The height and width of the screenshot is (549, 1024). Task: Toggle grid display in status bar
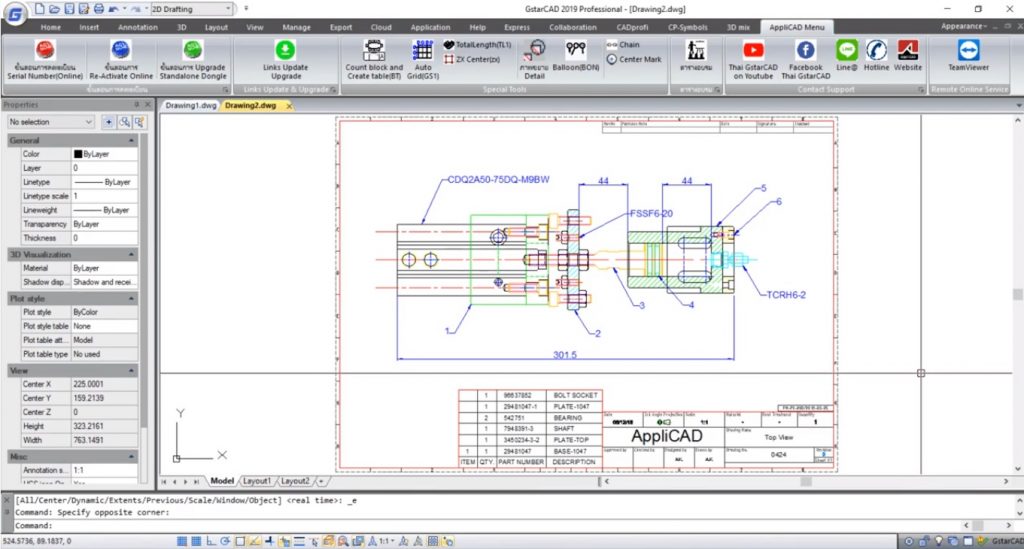click(x=197, y=541)
